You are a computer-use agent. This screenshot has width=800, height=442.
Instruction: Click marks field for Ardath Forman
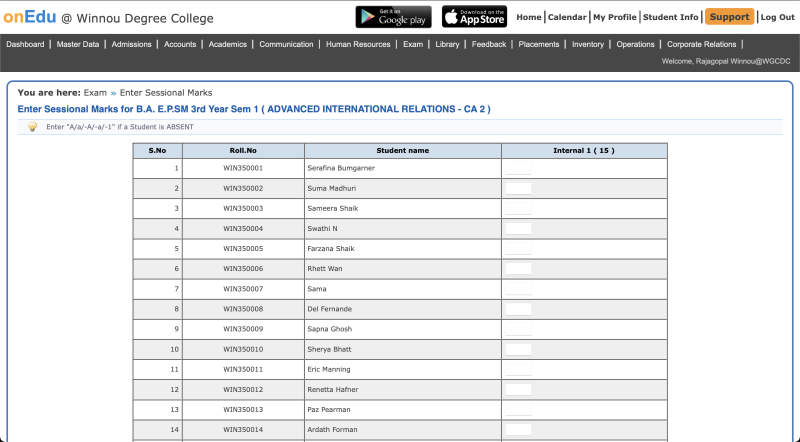tap(518, 430)
